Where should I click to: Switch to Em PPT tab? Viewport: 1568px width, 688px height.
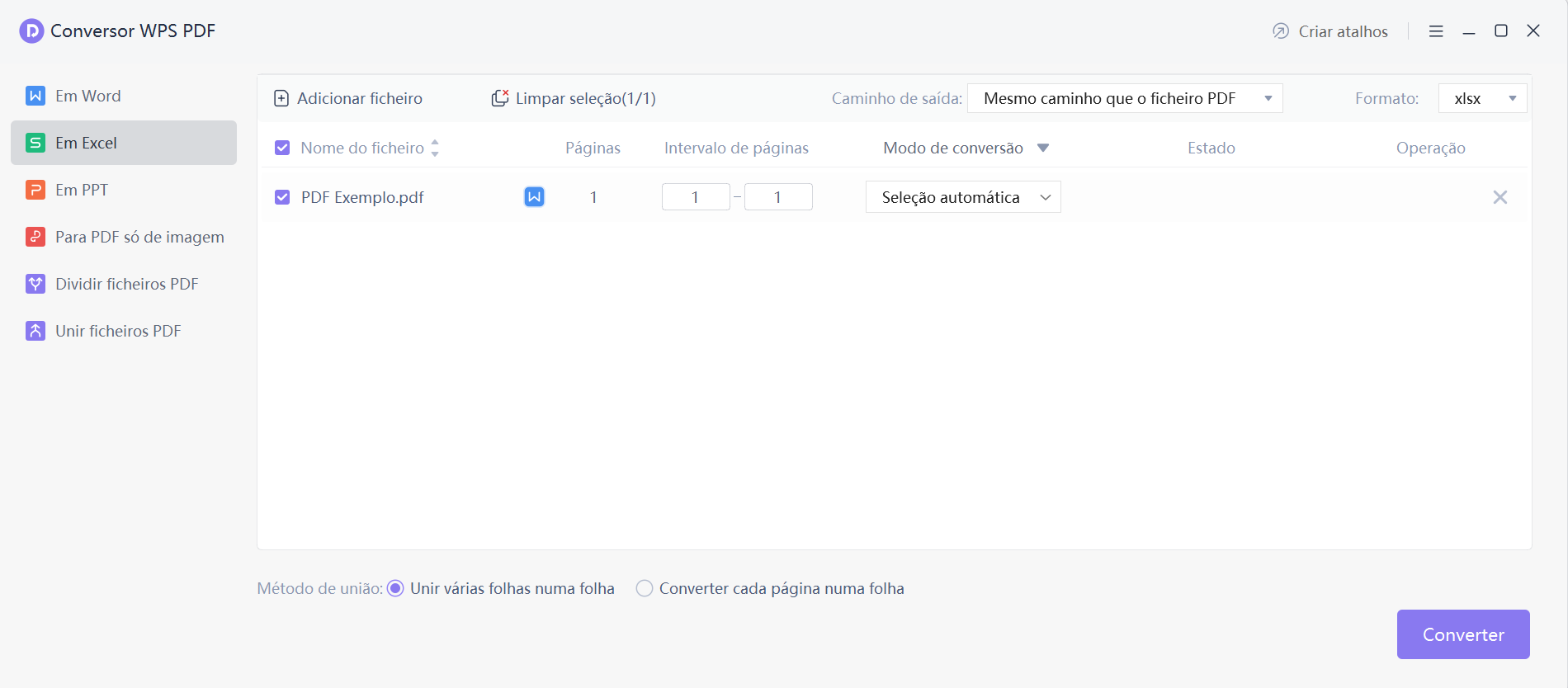tap(124, 190)
